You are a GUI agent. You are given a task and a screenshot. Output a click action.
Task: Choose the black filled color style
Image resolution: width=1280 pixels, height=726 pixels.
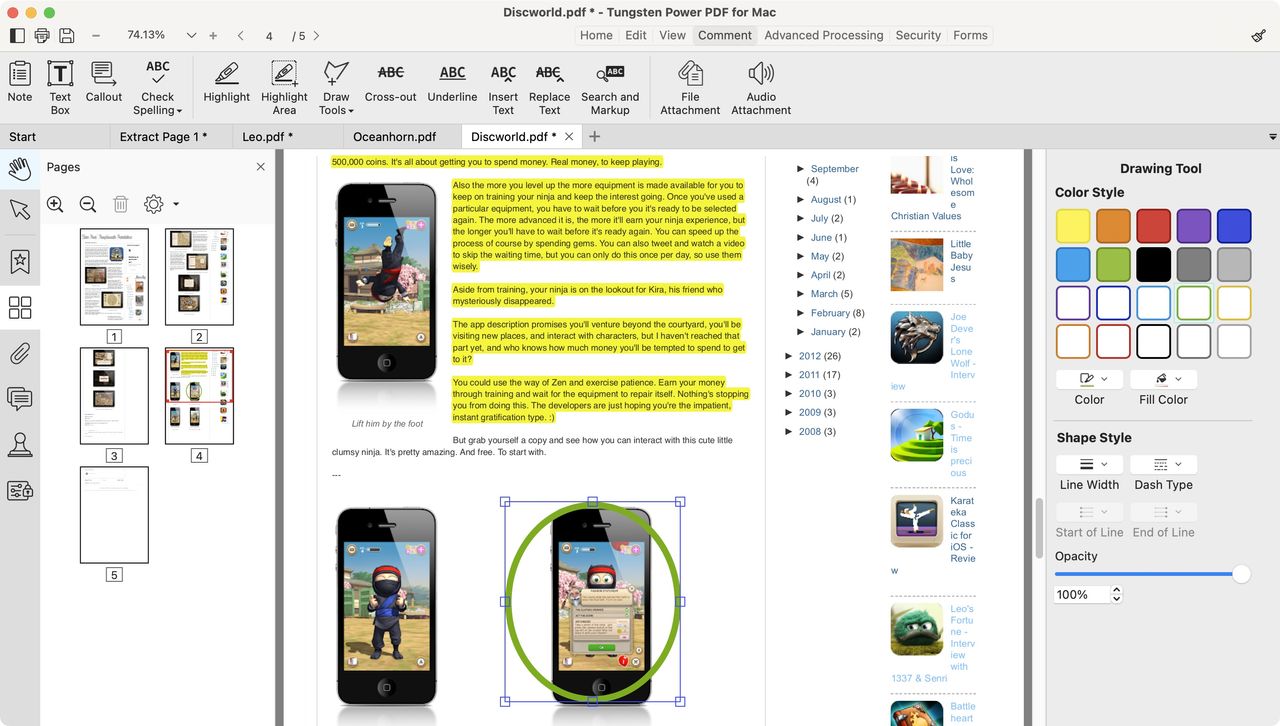coord(1153,264)
